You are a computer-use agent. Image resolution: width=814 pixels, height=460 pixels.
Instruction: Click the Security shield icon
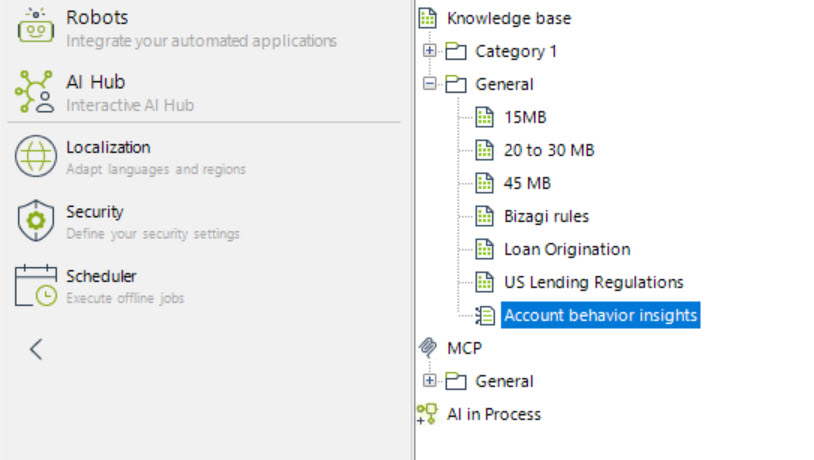(36, 221)
